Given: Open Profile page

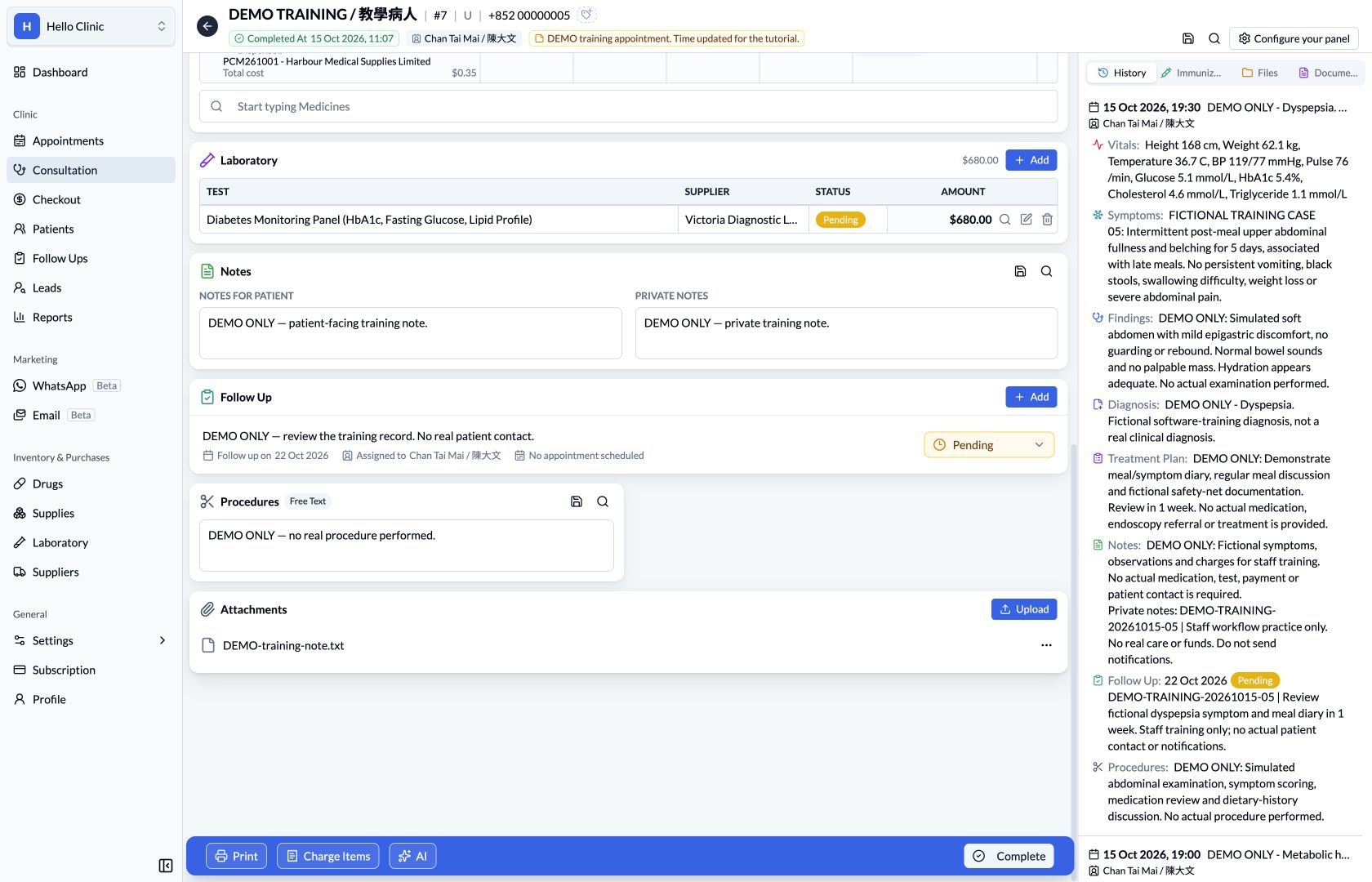Looking at the screenshot, I should [91, 699].
